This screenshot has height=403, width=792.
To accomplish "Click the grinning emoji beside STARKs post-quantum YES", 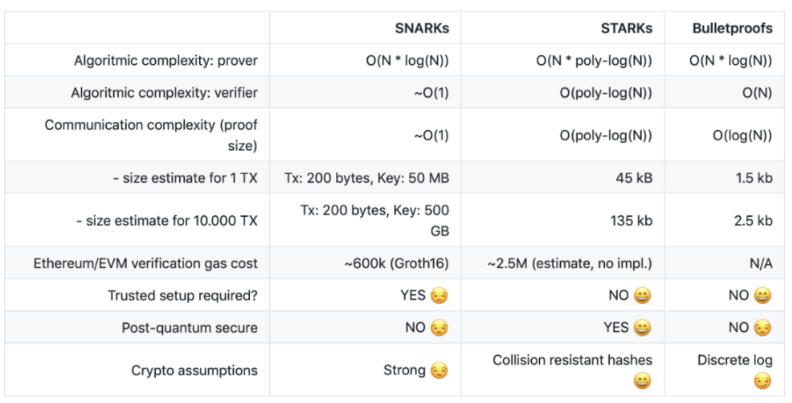I will [x=642, y=328].
